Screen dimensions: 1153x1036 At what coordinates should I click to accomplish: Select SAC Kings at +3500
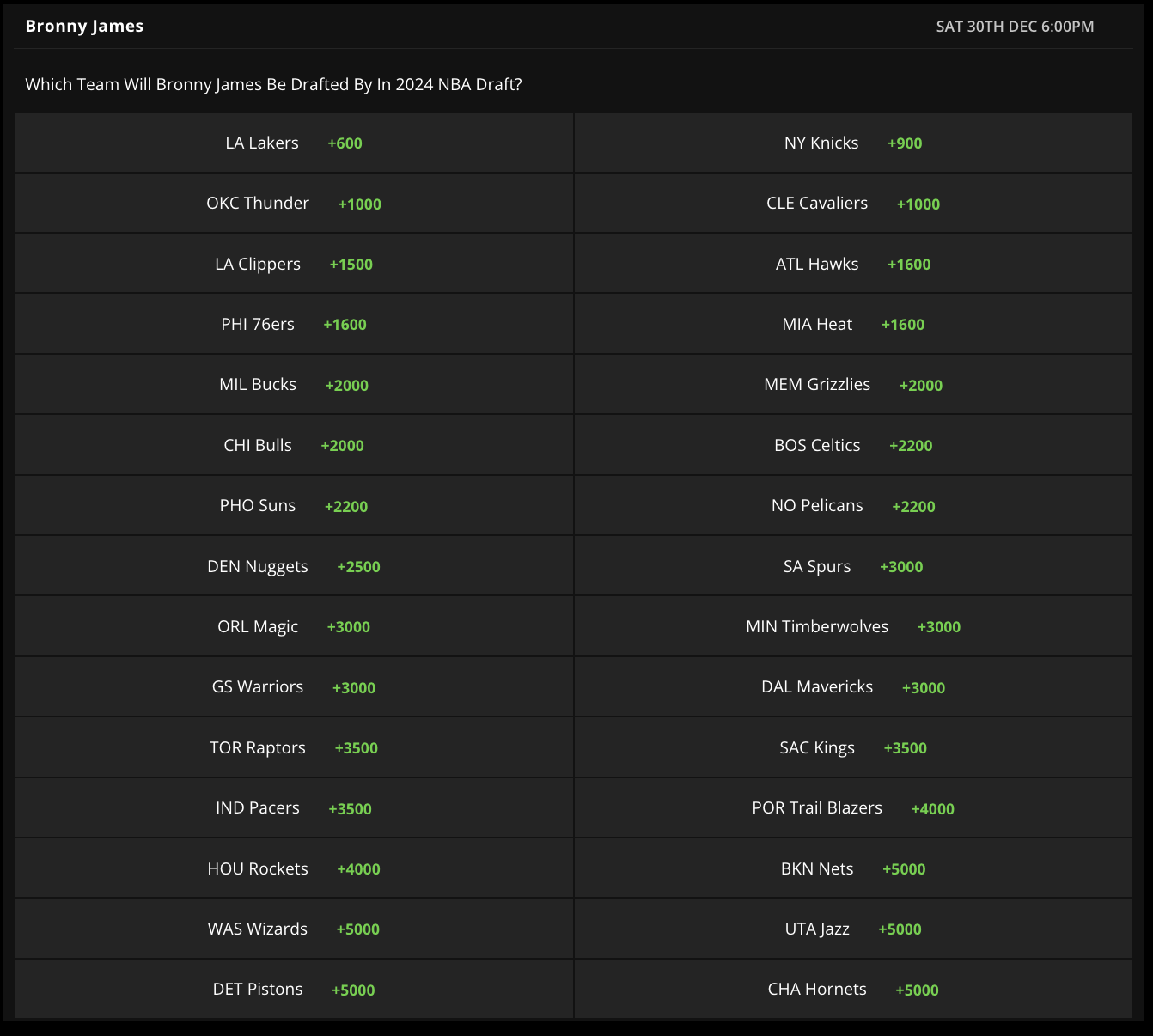853,747
